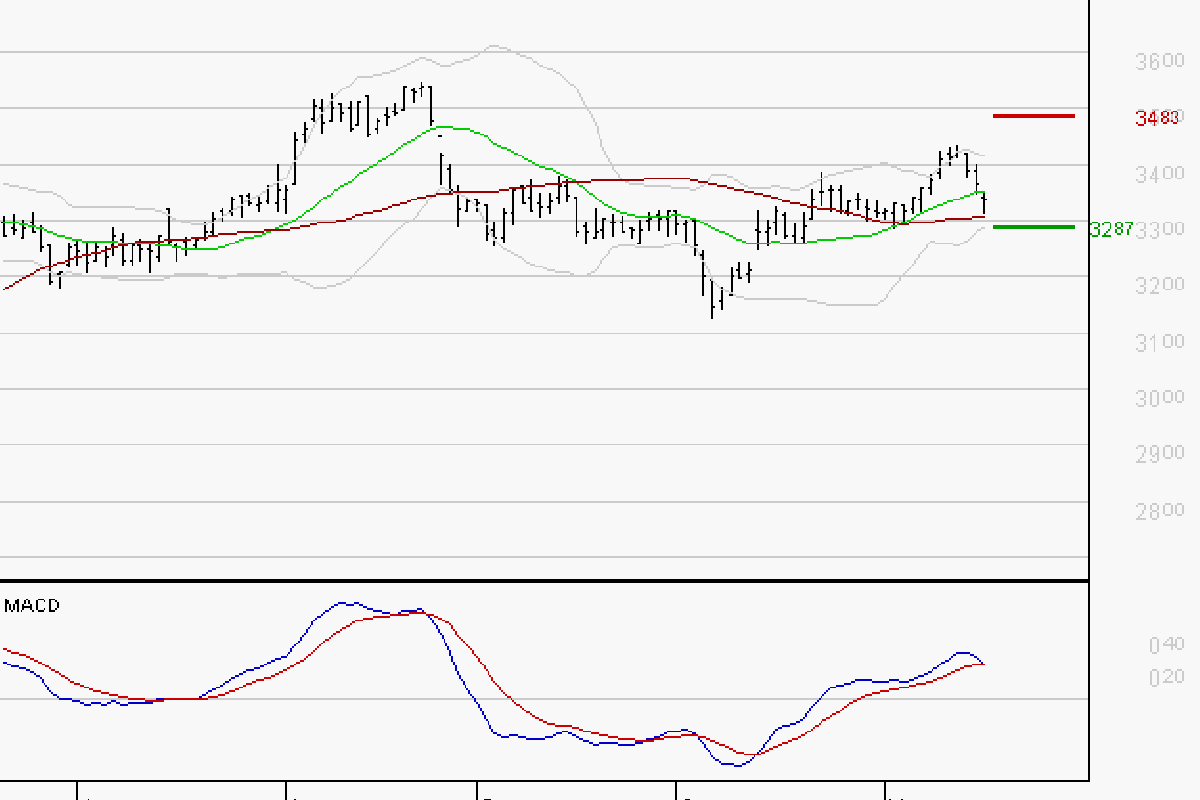Image resolution: width=1200 pixels, height=800 pixels.
Task: Click the 3200 price axis label
Action: click(1160, 287)
